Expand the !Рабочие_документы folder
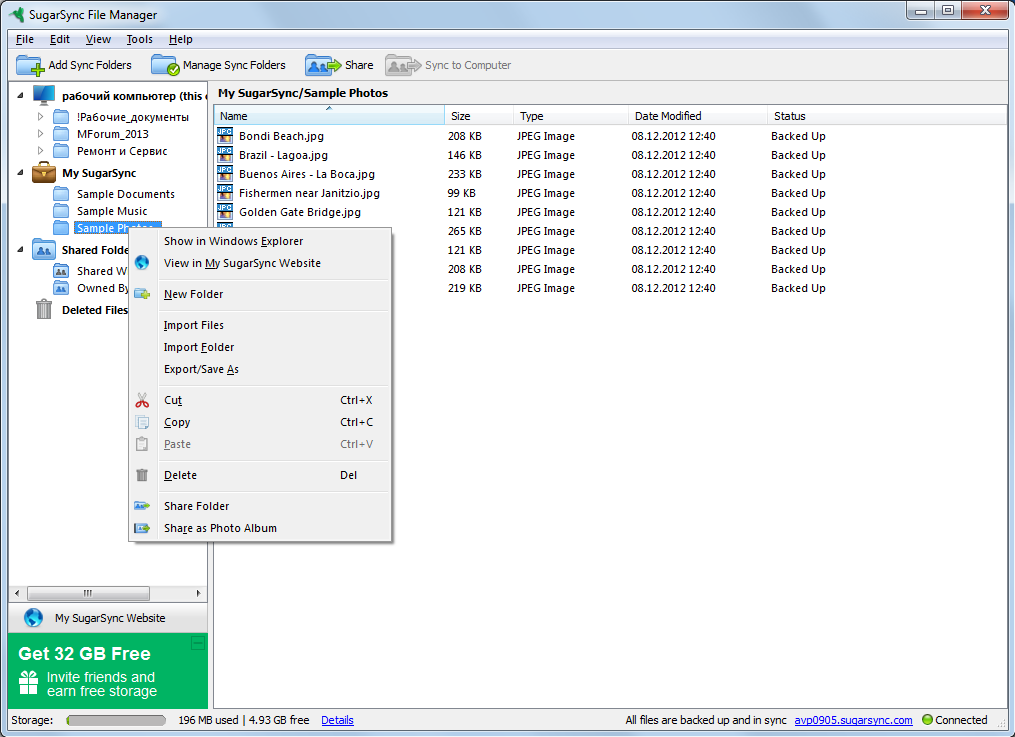The width and height of the screenshot is (1015, 737). click(x=40, y=116)
